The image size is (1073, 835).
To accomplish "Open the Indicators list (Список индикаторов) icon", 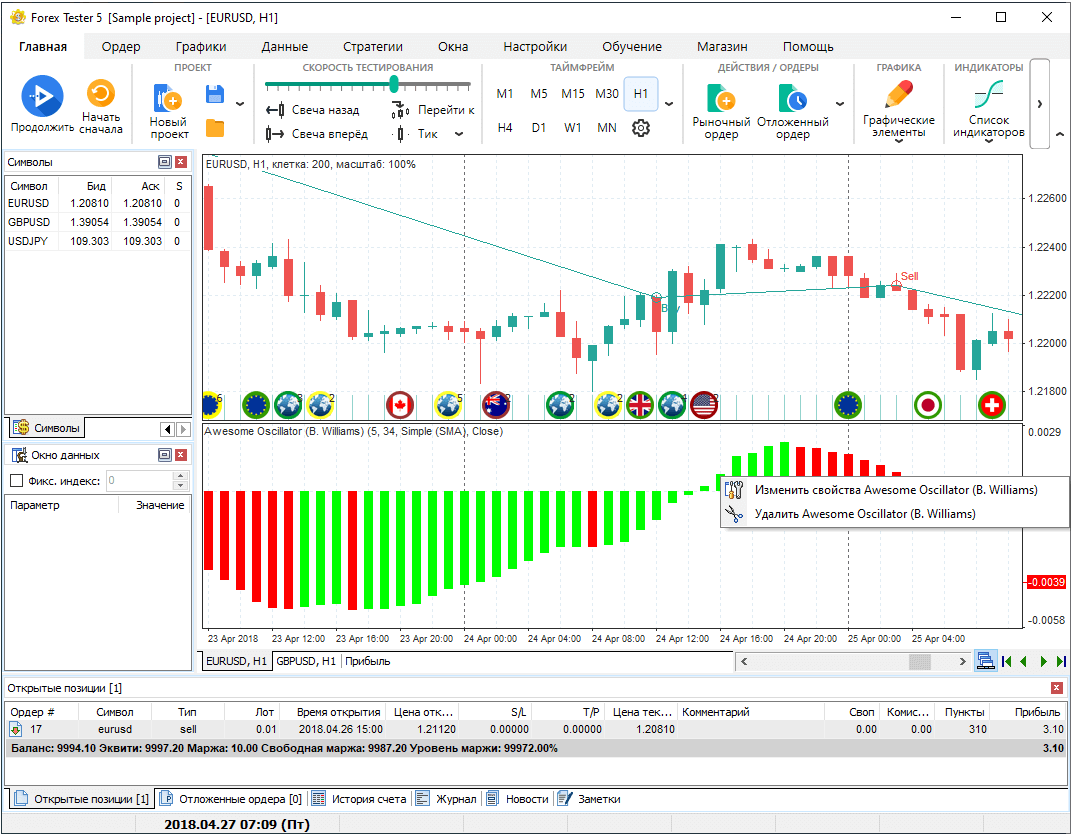I will (988, 96).
